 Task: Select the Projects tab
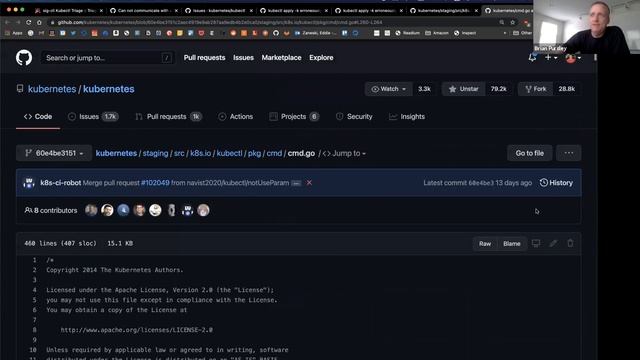294,117
